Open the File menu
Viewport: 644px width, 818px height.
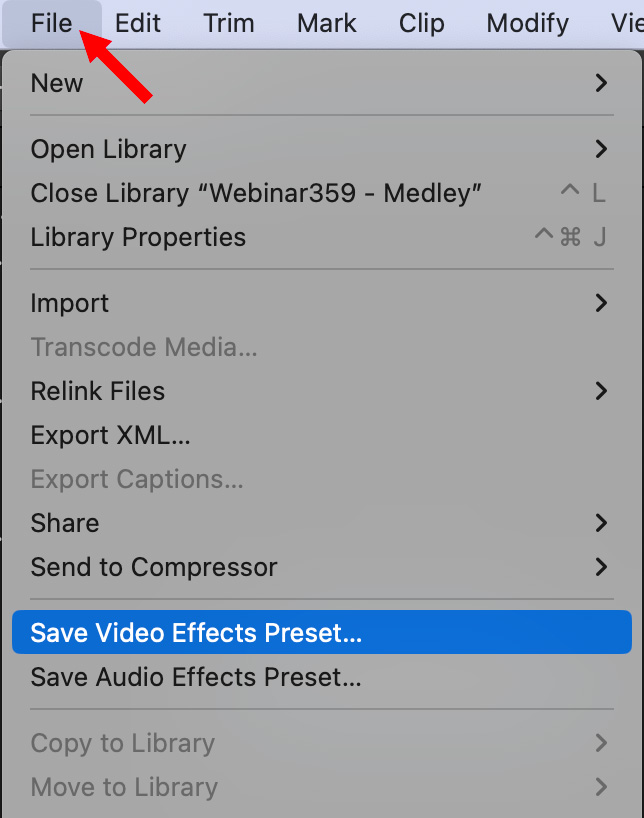tap(52, 23)
